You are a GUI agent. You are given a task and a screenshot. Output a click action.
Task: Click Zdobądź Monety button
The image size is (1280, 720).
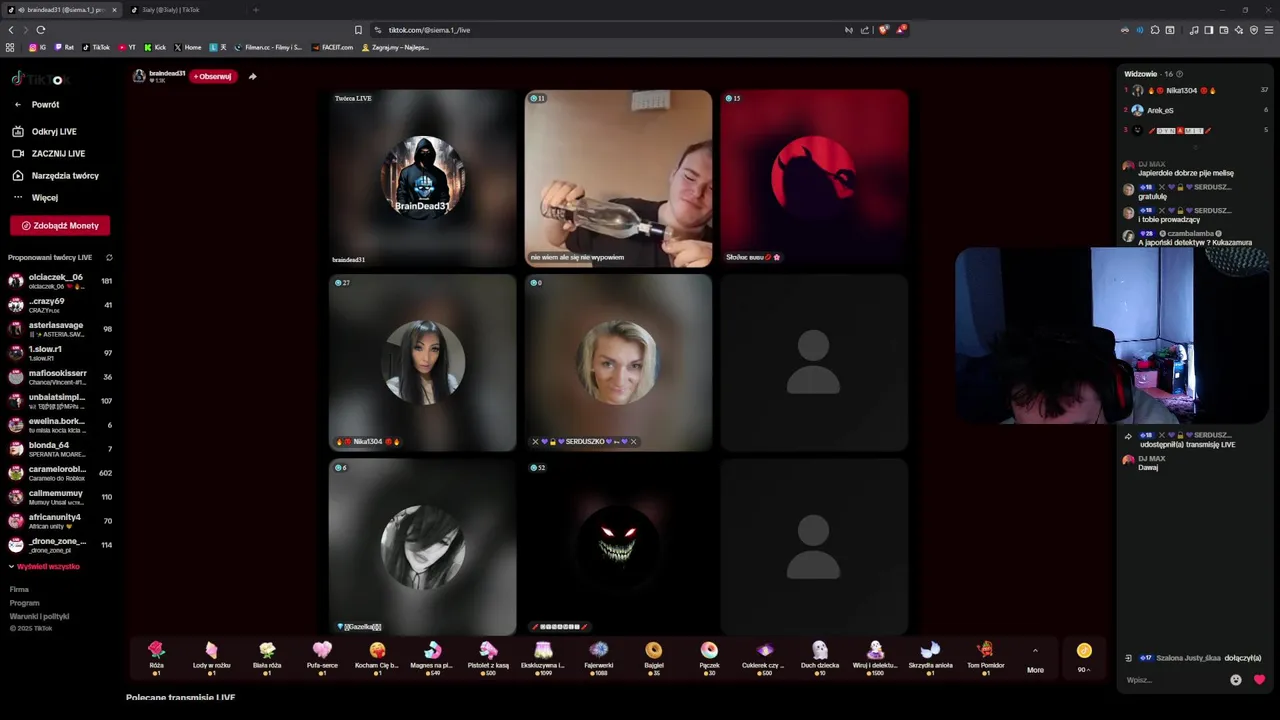click(x=60, y=226)
